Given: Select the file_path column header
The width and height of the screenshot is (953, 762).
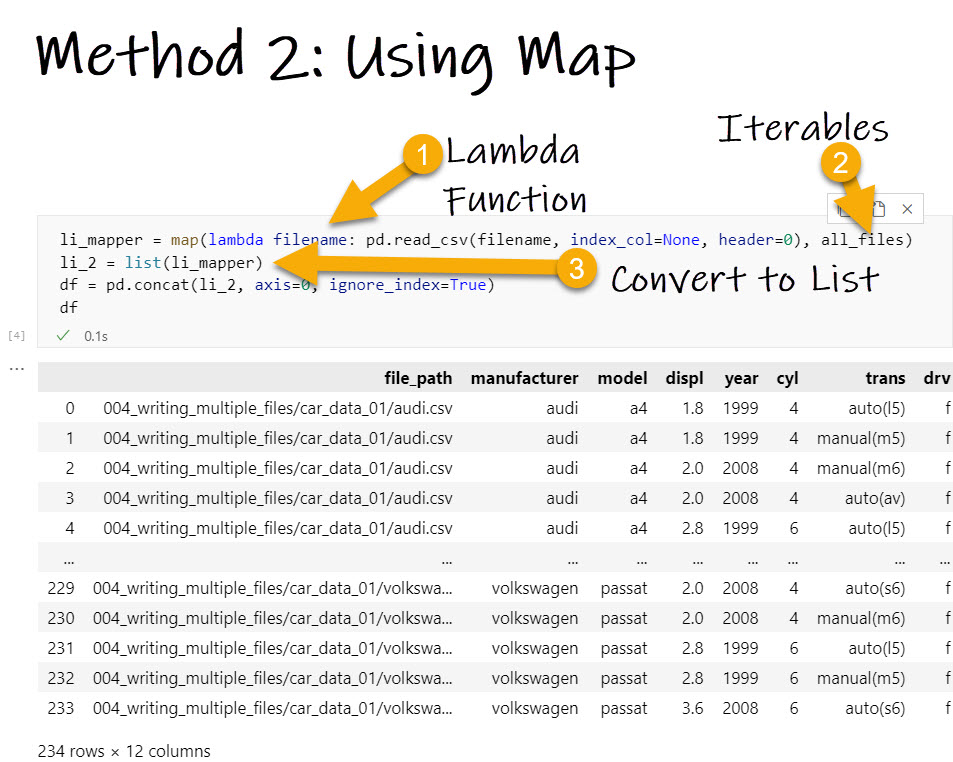Looking at the screenshot, I should point(419,378).
